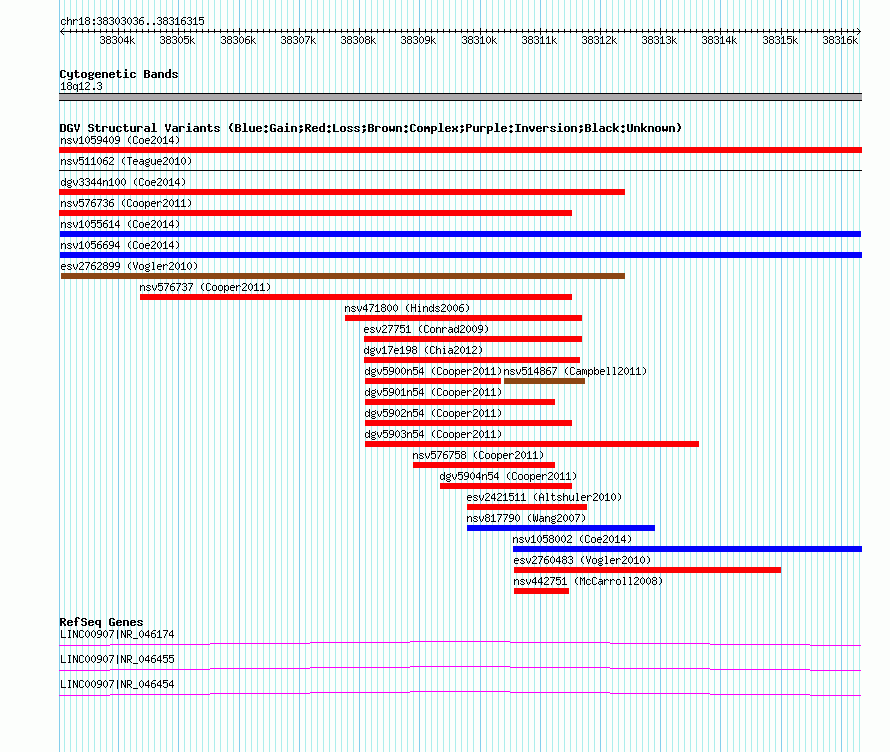Click the RefSeq Genes track title
This screenshot has width=890, height=752.
pyautogui.click(x=101, y=622)
